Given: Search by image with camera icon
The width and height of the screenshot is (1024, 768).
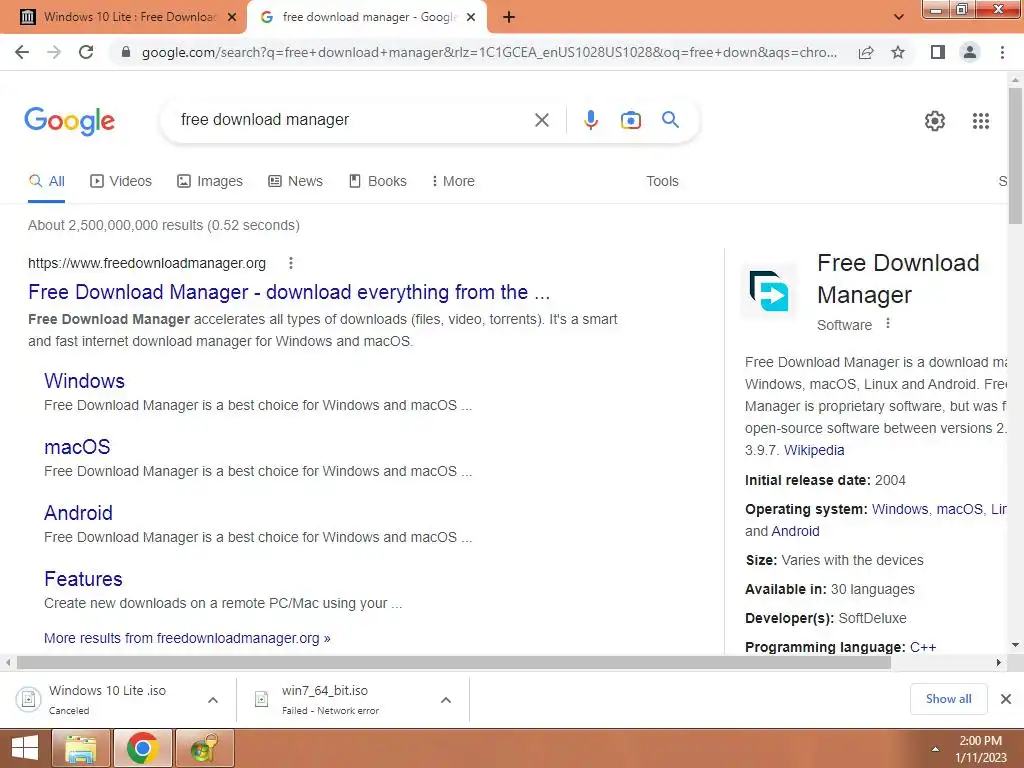Looking at the screenshot, I should point(630,120).
